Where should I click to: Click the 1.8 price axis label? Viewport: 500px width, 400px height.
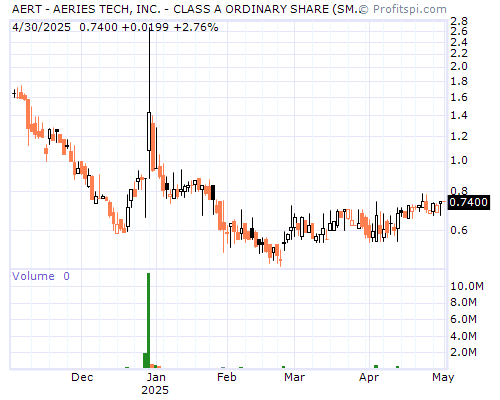(x=459, y=81)
